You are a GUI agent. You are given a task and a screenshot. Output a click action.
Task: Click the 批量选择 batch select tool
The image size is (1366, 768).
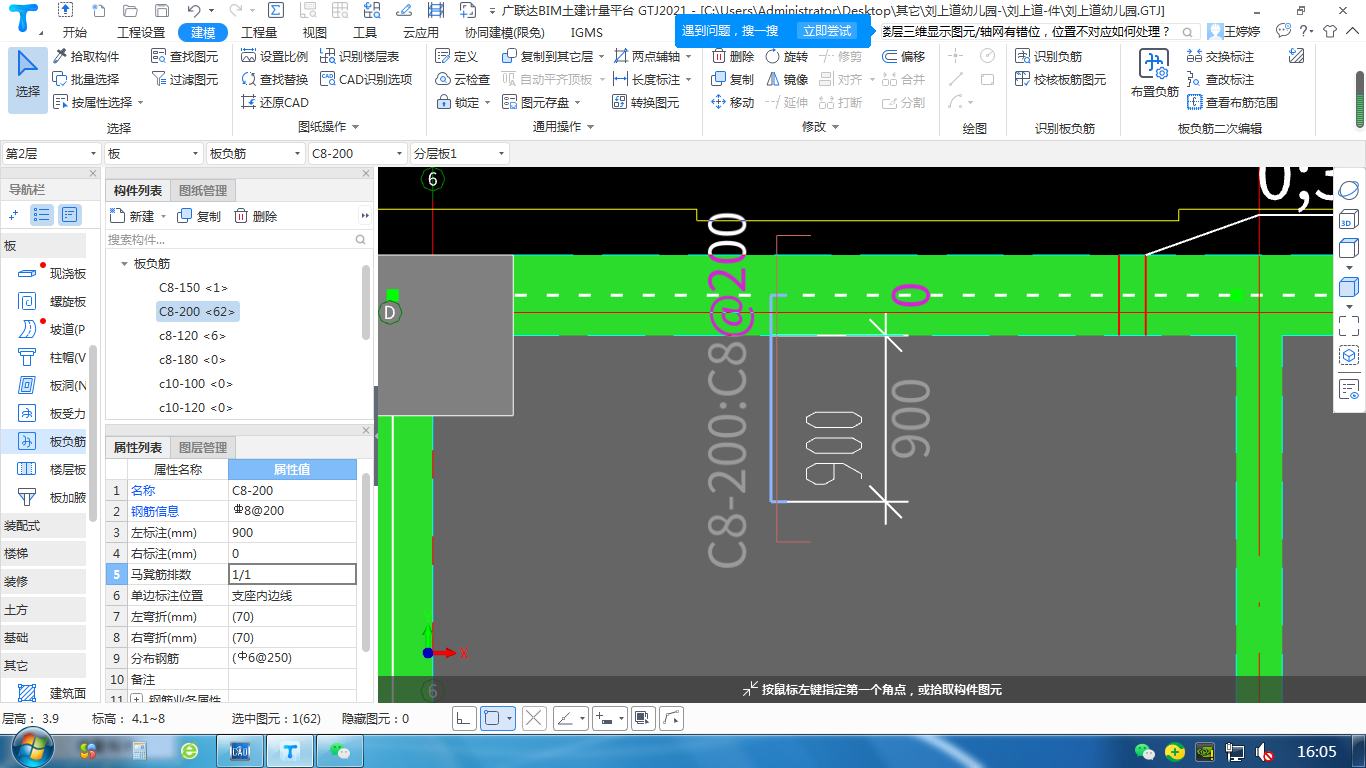point(86,79)
